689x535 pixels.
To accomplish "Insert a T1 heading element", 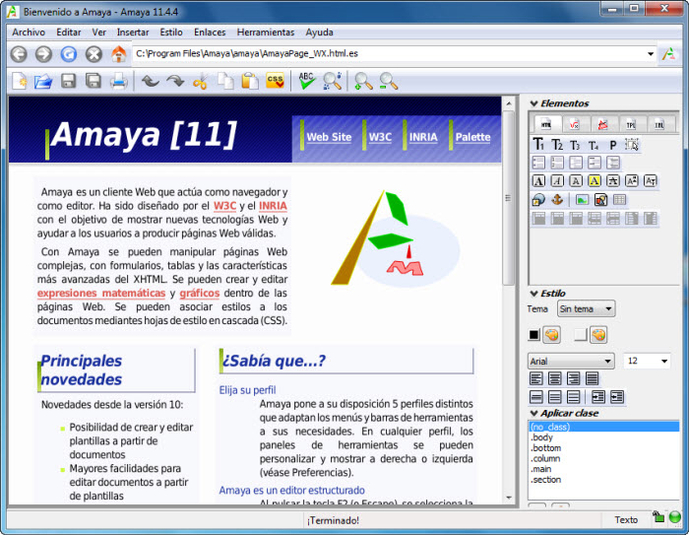I will pyautogui.click(x=538, y=145).
